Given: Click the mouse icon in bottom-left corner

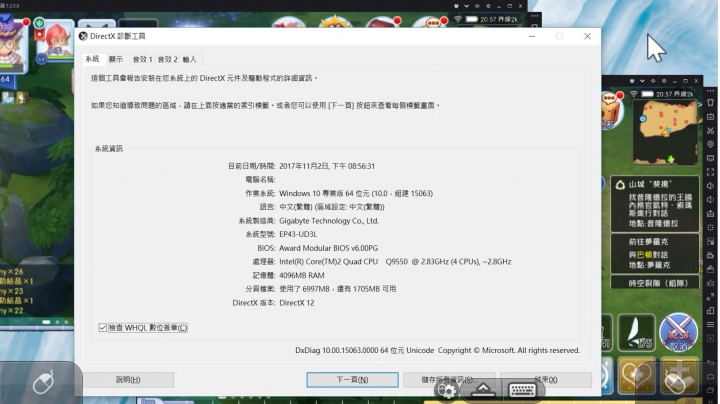Looking at the screenshot, I should pos(43,382).
